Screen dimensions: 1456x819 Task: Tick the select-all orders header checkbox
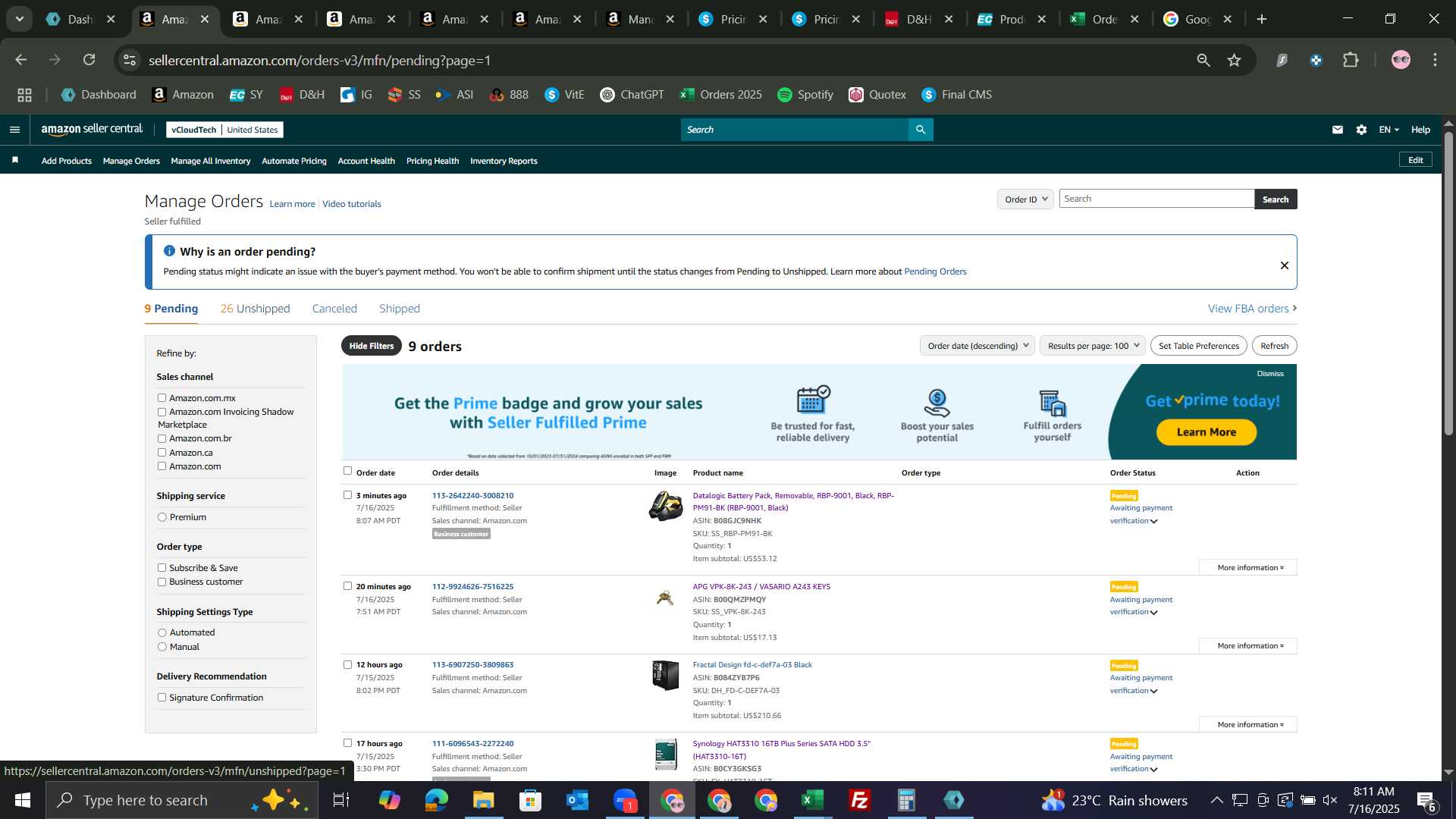347,471
